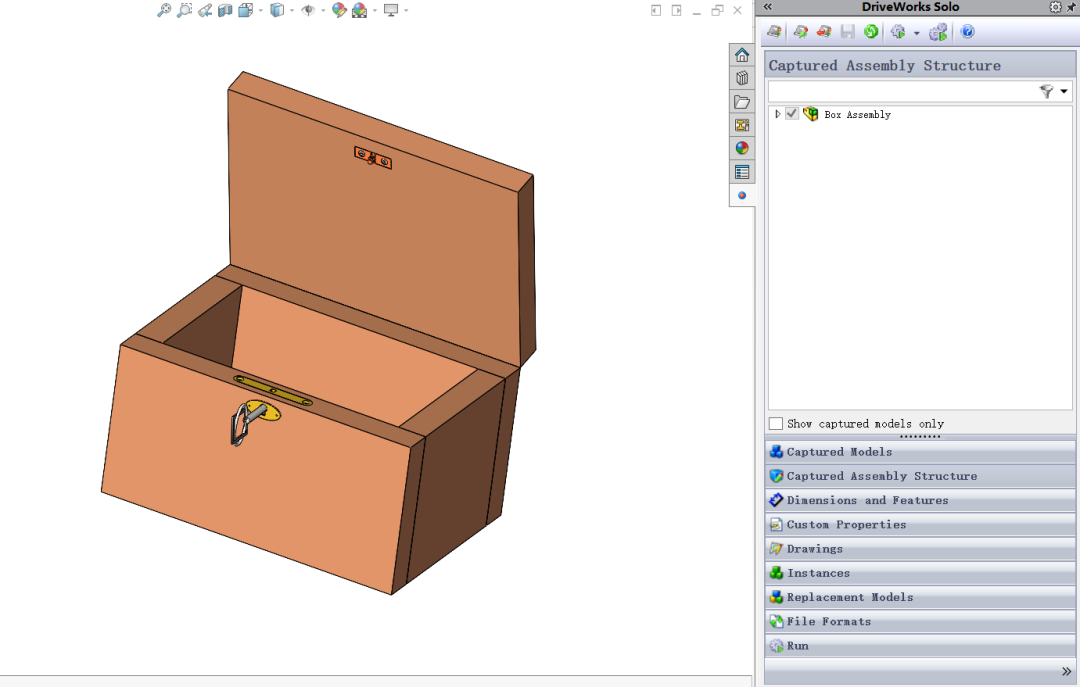Click the filter funnel icon
Image resolution: width=1080 pixels, height=687 pixels.
1046,91
